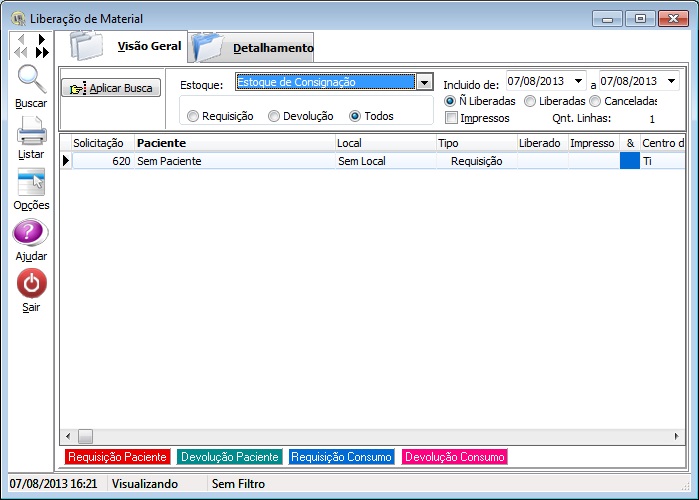Click the Sair power icon

point(31,285)
